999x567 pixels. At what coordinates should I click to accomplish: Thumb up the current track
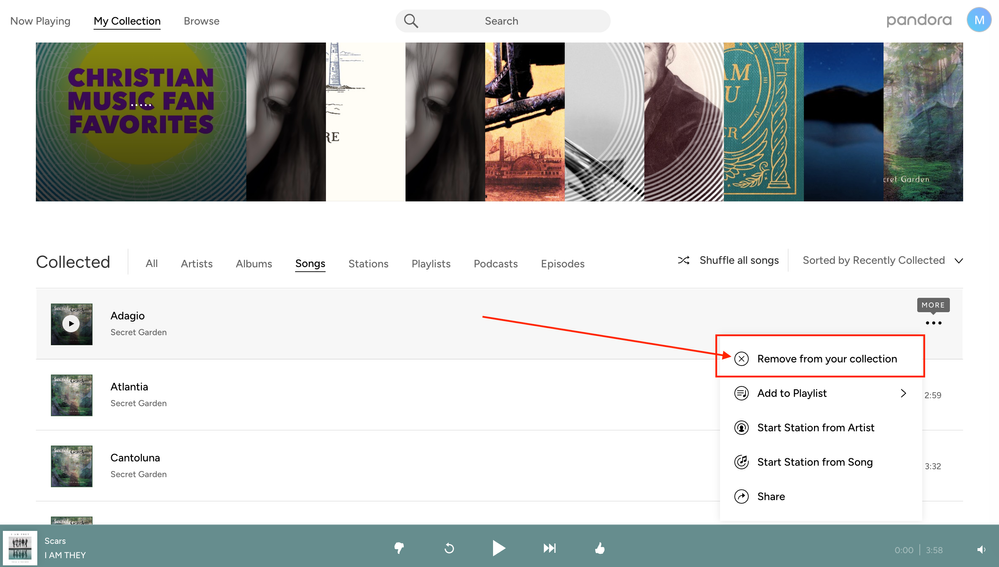point(600,548)
